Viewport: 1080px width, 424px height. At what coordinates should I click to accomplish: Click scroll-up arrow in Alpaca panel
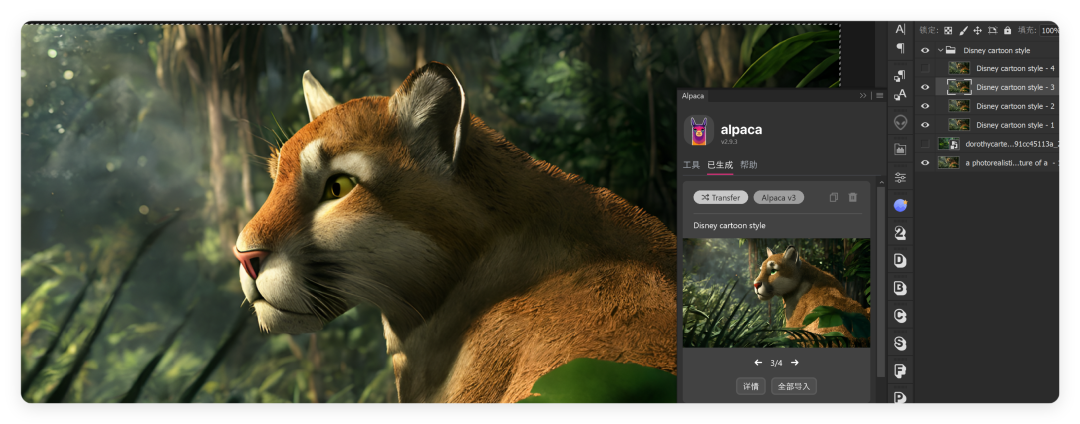coord(880,181)
